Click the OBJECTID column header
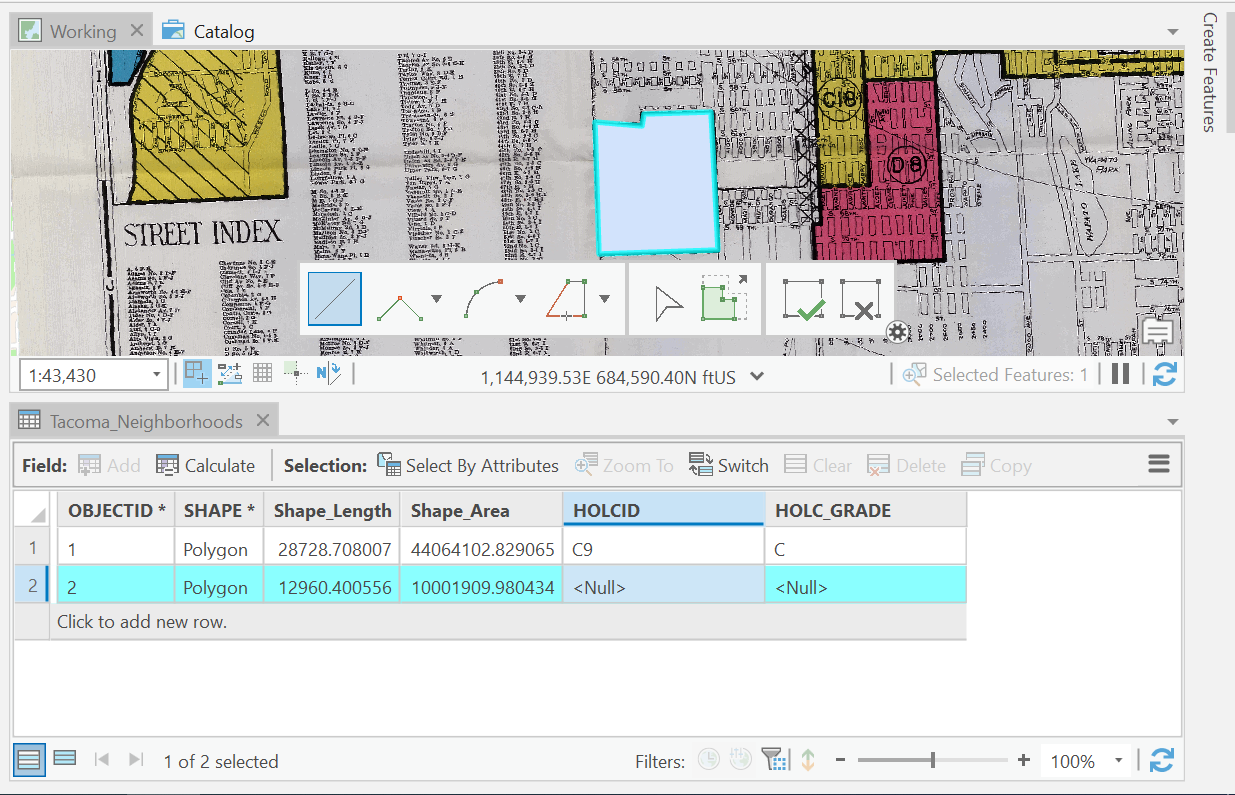This screenshot has height=795, width=1235. [x=116, y=510]
